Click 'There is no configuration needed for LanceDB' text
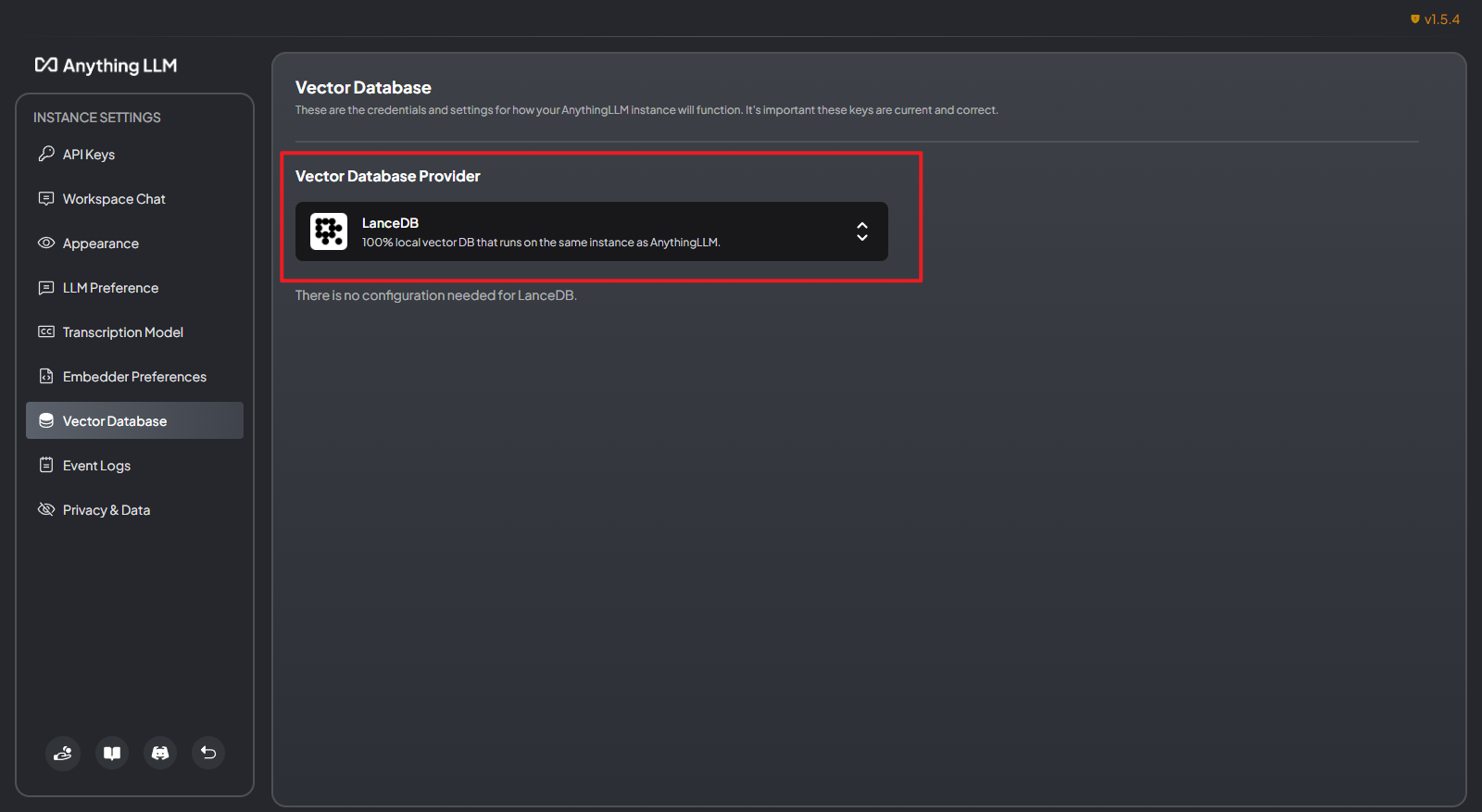The image size is (1482, 812). click(436, 295)
